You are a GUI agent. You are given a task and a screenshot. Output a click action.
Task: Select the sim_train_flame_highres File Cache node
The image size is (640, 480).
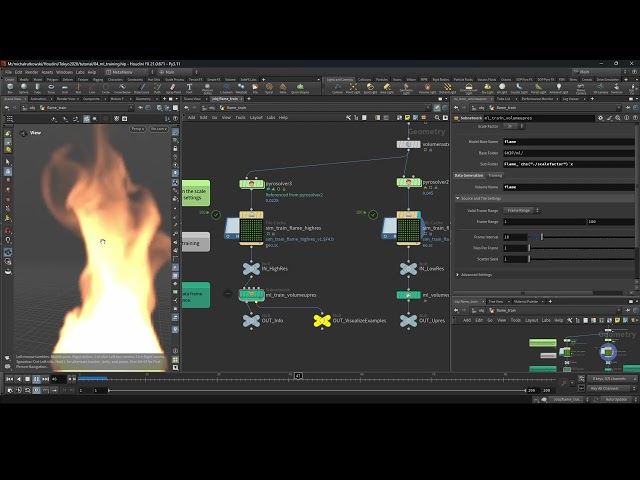coord(251,229)
